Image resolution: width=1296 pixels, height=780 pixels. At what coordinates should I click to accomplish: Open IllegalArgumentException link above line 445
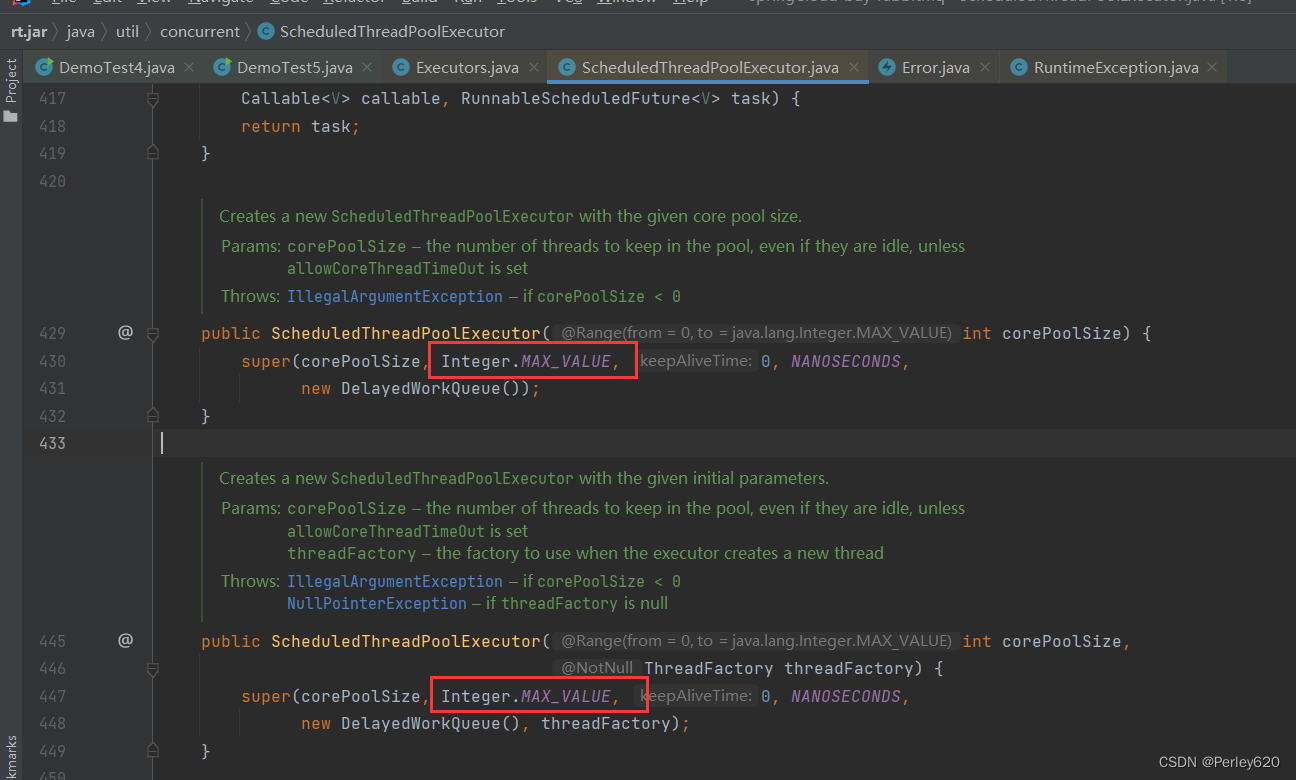pos(395,581)
